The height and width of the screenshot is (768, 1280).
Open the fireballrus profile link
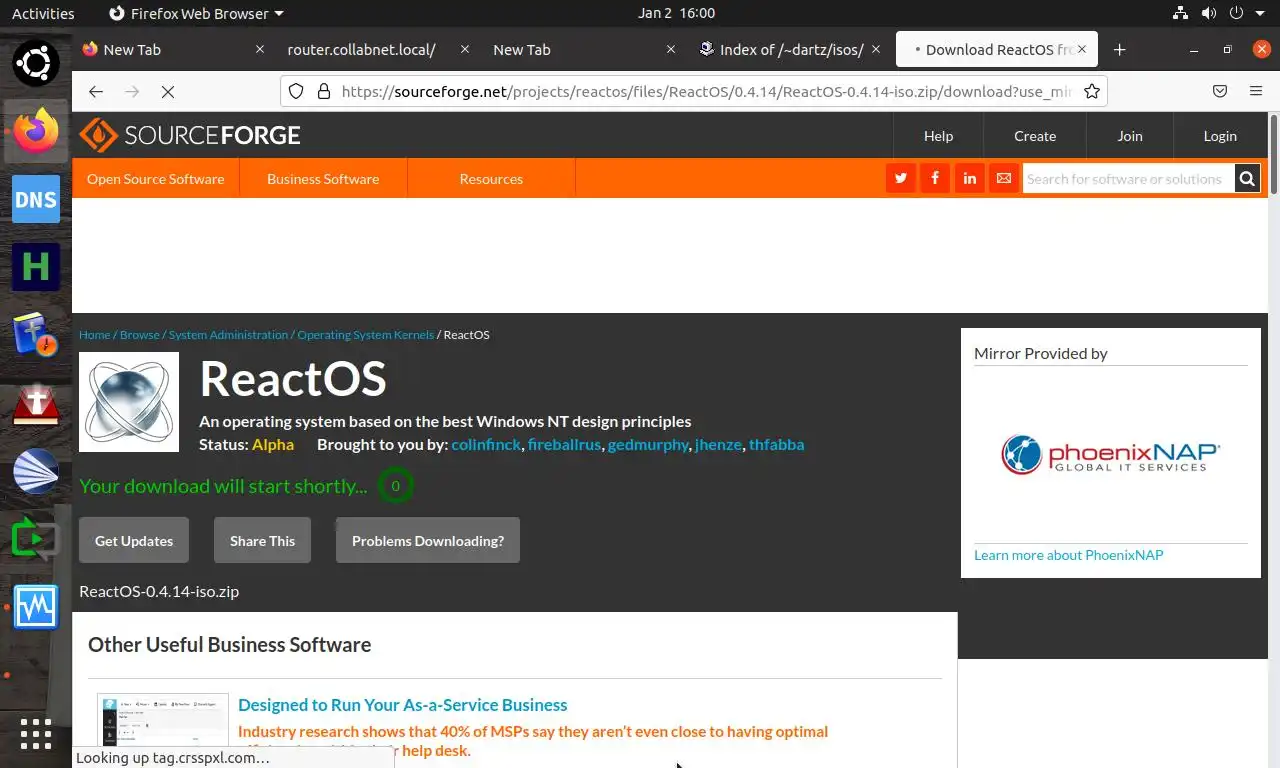point(564,444)
